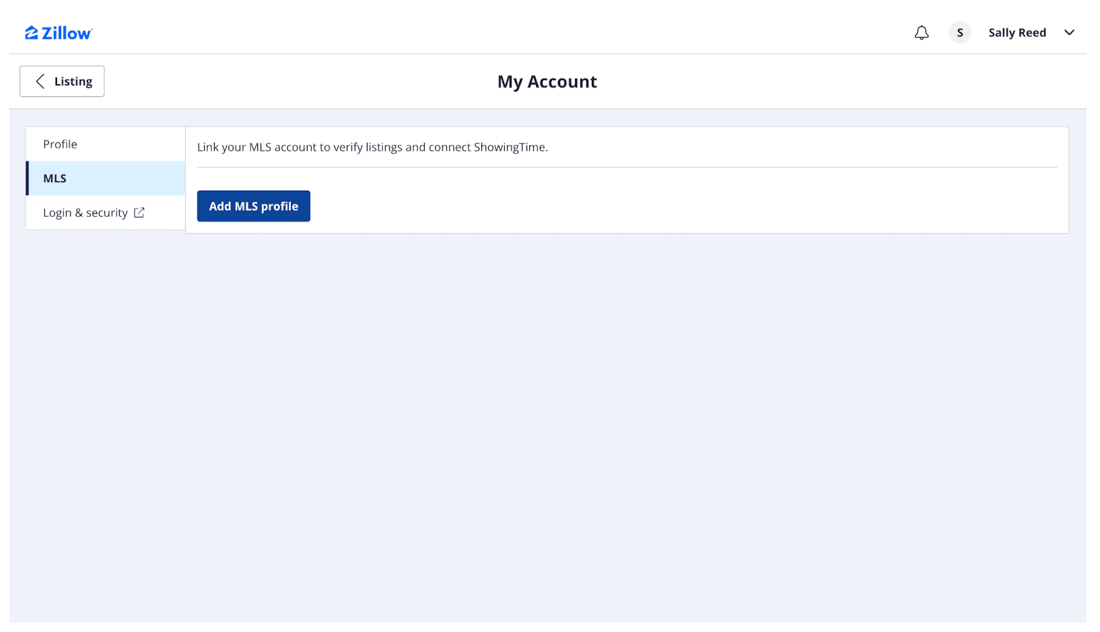
Task: Expand the account menu chevron
Action: (x=1069, y=33)
